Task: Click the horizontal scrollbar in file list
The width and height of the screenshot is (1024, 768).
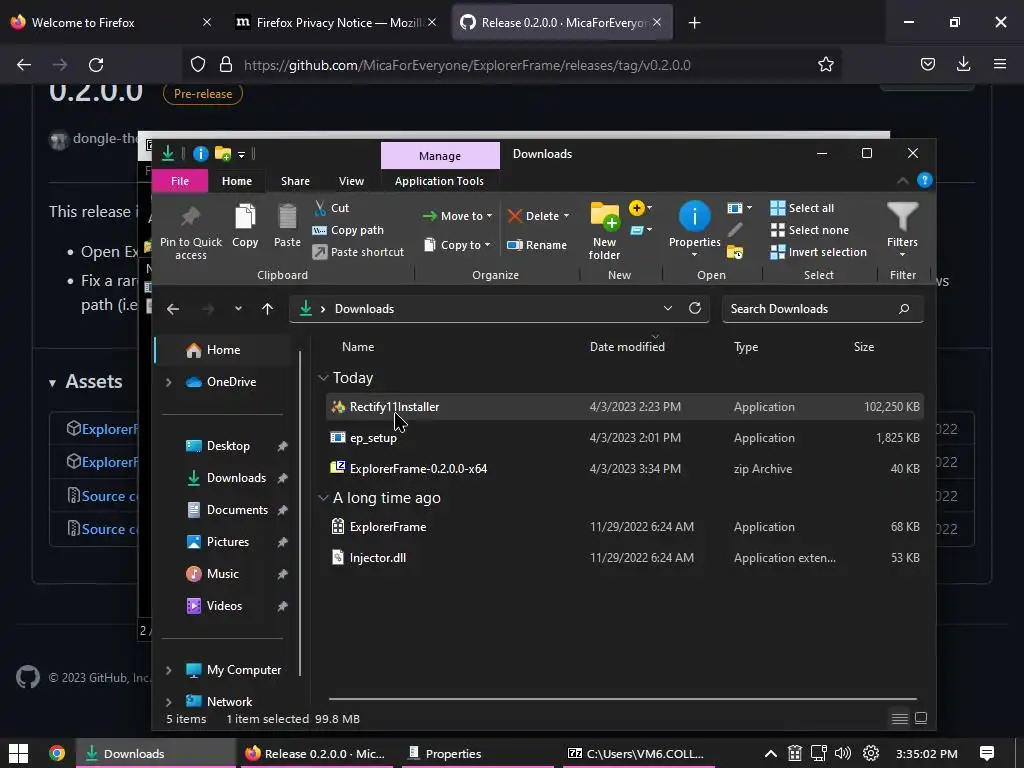Action: [623, 699]
